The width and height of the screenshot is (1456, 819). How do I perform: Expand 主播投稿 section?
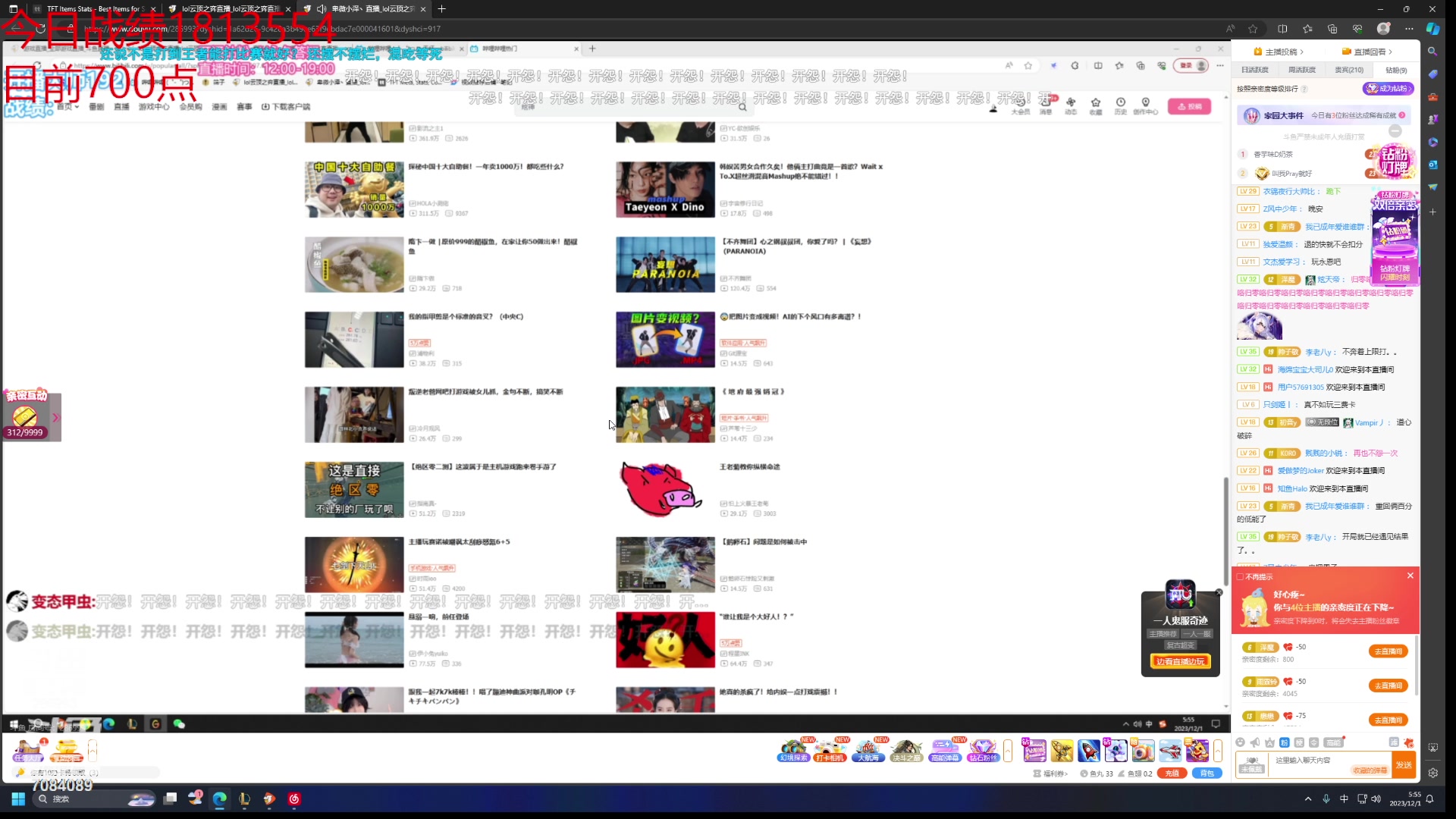coord(1279,52)
